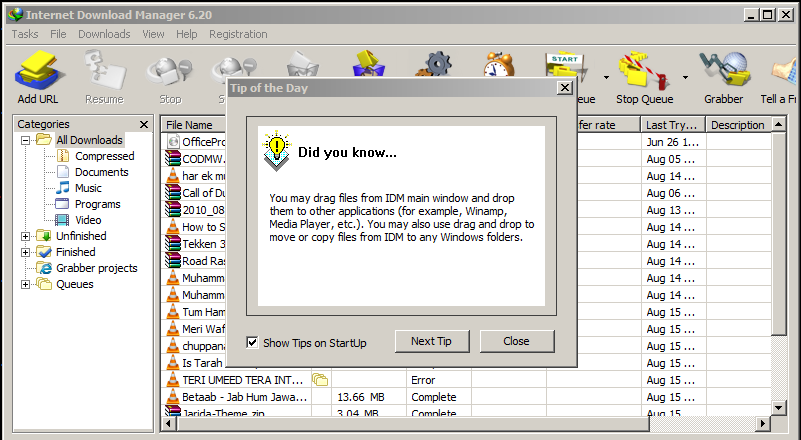Click the Options gear icon
801x440 pixels.
click(x=436, y=64)
